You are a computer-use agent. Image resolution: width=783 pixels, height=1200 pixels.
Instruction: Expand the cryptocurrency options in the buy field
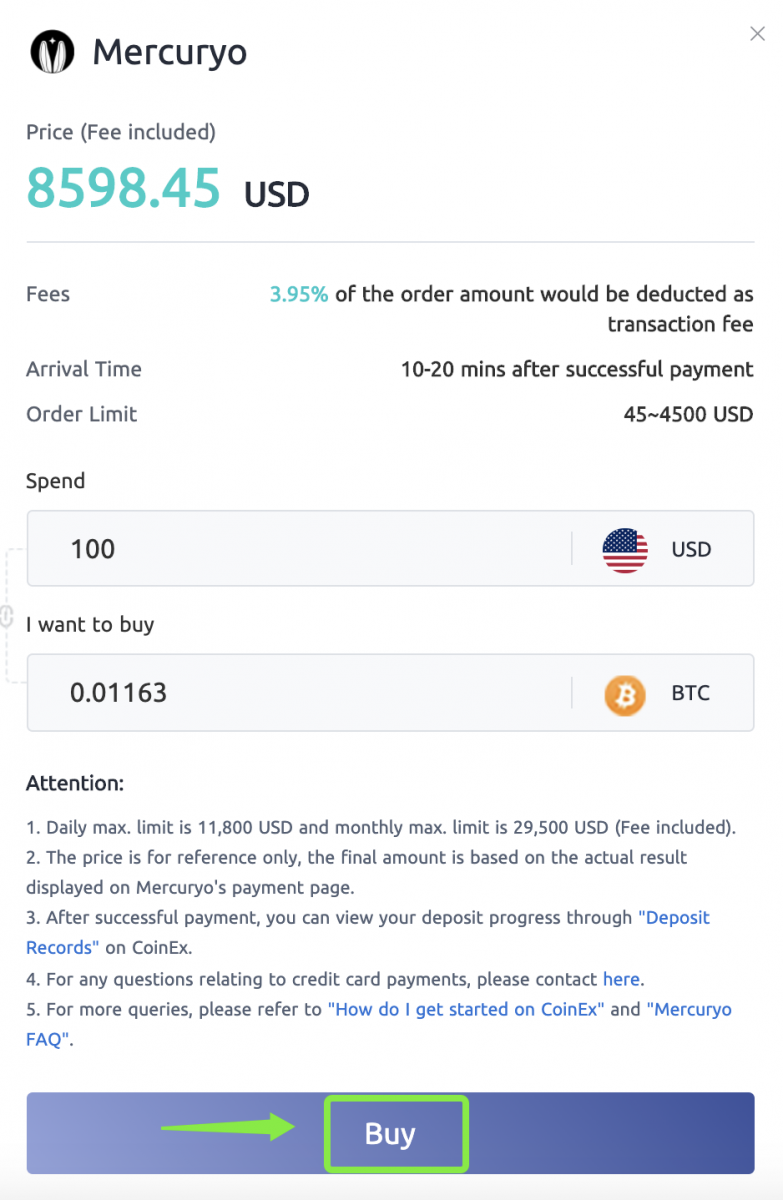660,692
